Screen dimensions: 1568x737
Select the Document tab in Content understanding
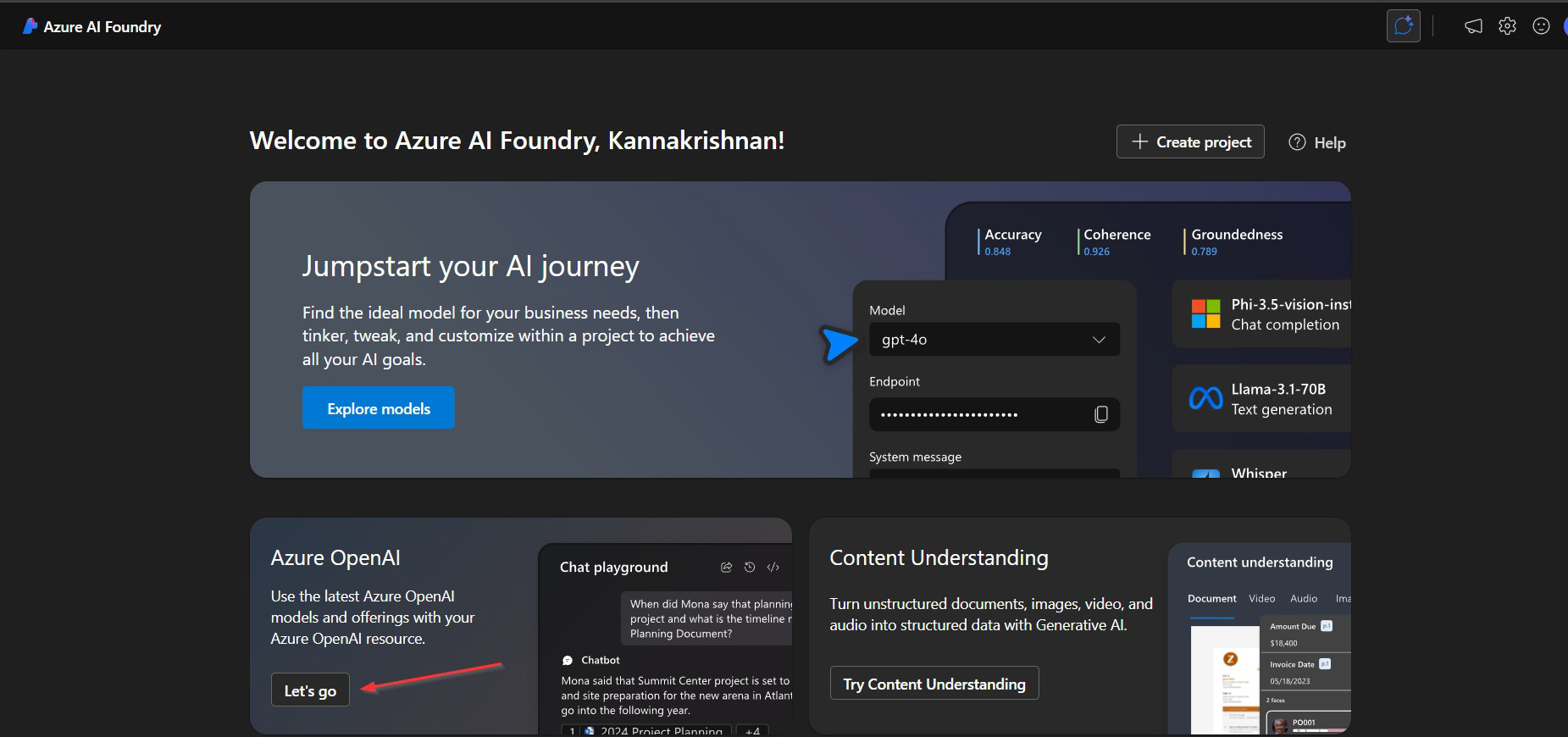tap(1212, 599)
